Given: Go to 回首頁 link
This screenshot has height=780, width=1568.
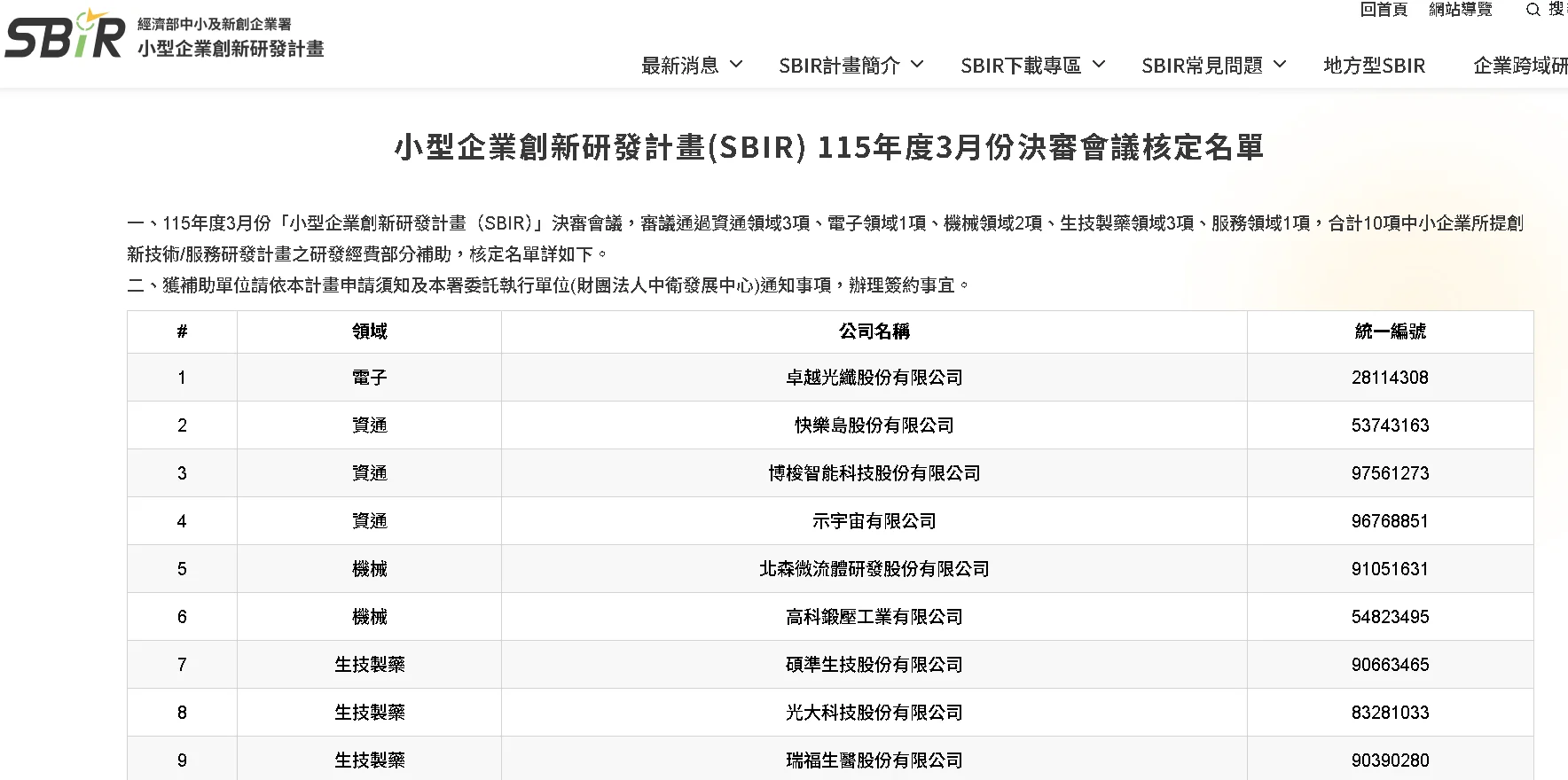Looking at the screenshot, I should click(1384, 10).
